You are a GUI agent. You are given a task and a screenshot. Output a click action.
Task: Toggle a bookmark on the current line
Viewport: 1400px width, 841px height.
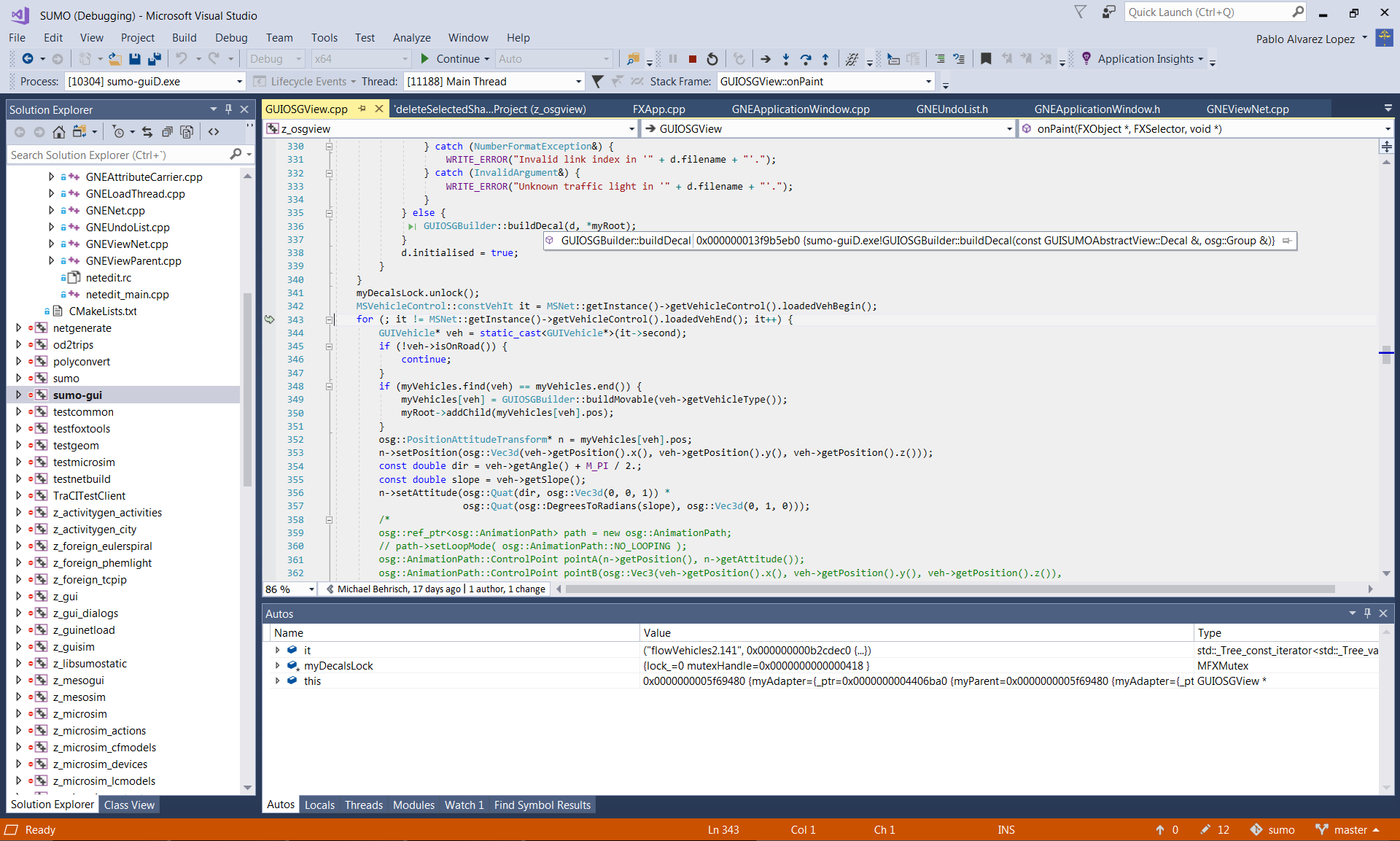pos(986,58)
